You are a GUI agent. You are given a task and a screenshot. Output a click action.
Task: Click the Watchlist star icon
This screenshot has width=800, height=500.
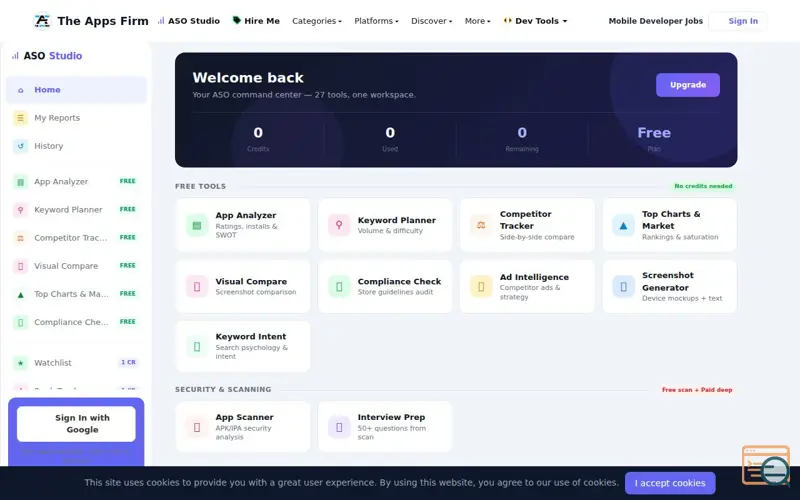point(20,363)
